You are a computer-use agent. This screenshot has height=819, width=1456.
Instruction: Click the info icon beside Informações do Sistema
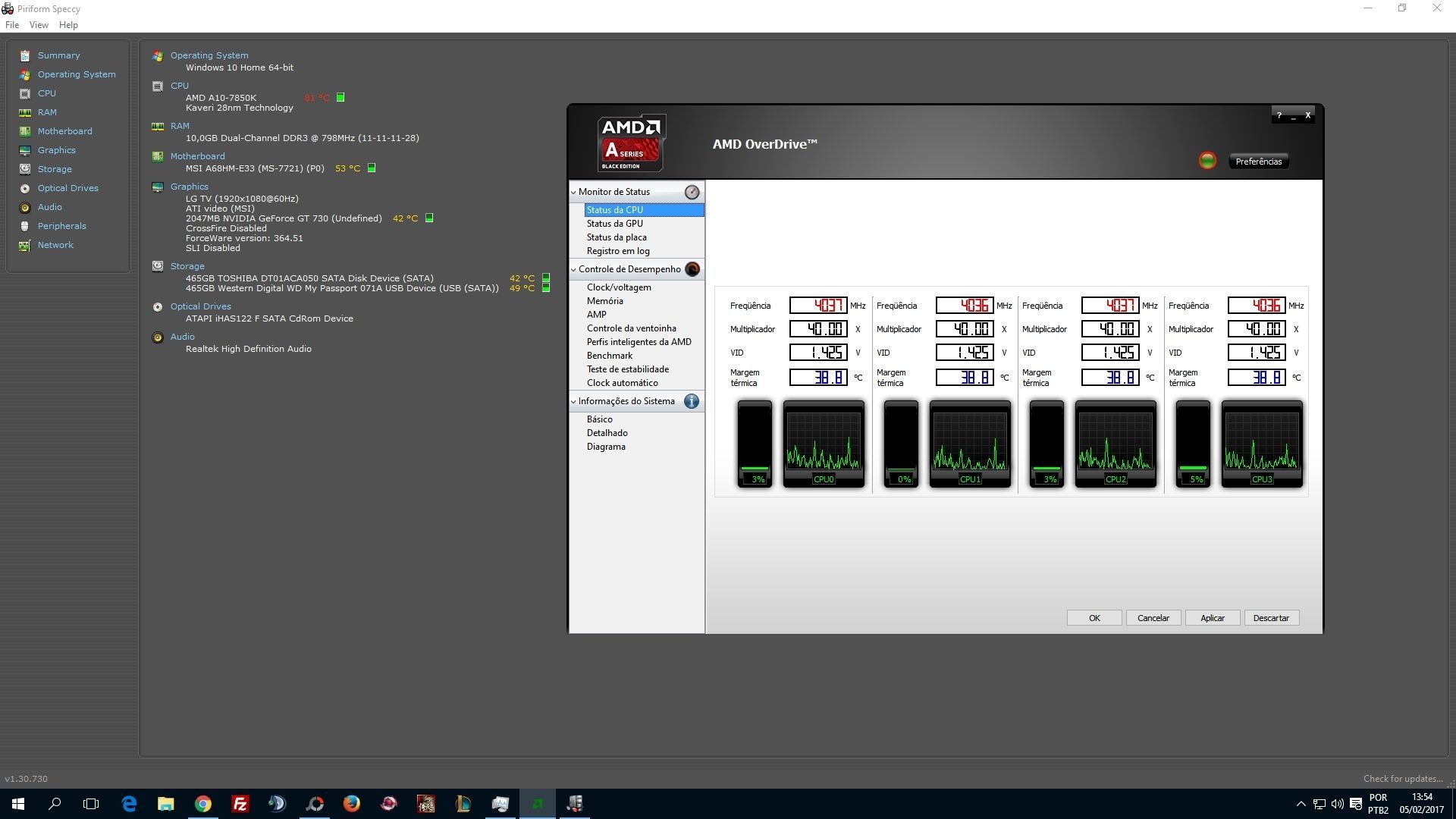coord(692,401)
